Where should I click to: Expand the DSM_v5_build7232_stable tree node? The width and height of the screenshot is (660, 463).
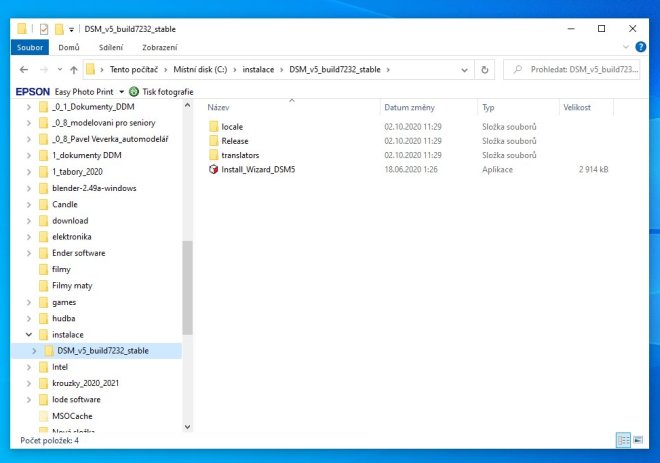click(34, 351)
